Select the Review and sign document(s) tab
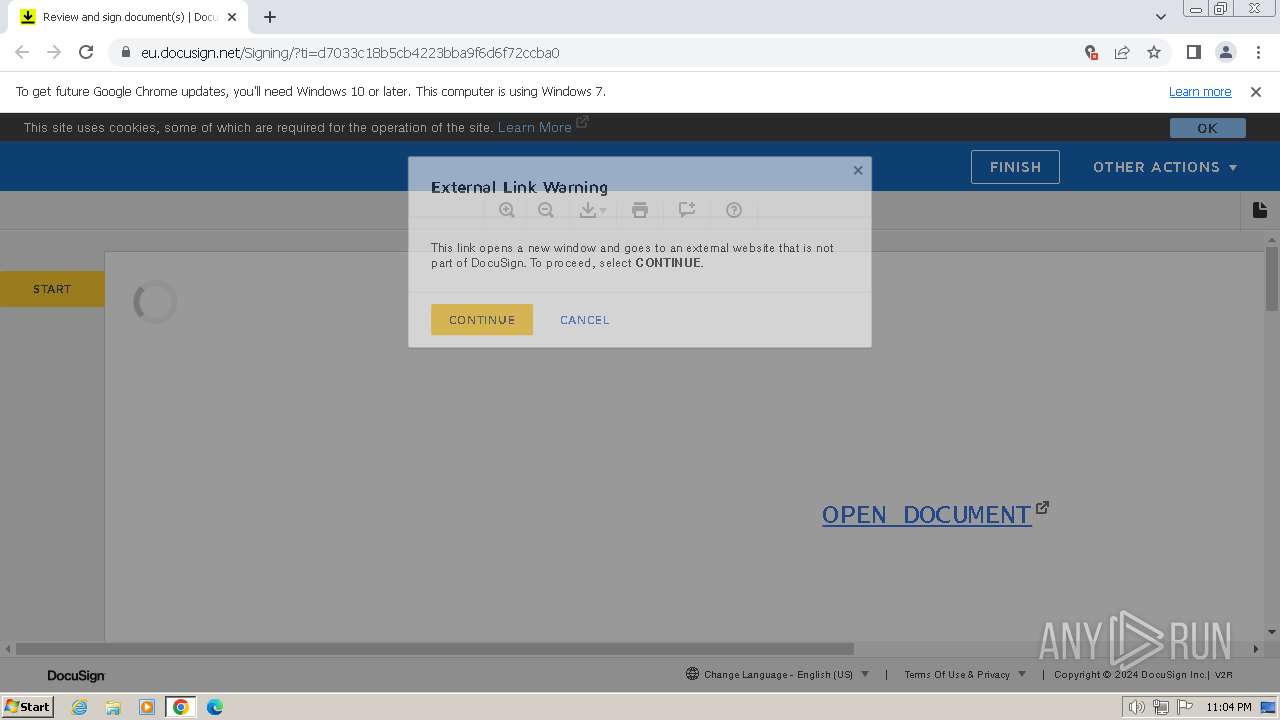Image resolution: width=1280 pixels, height=720 pixels. (128, 17)
